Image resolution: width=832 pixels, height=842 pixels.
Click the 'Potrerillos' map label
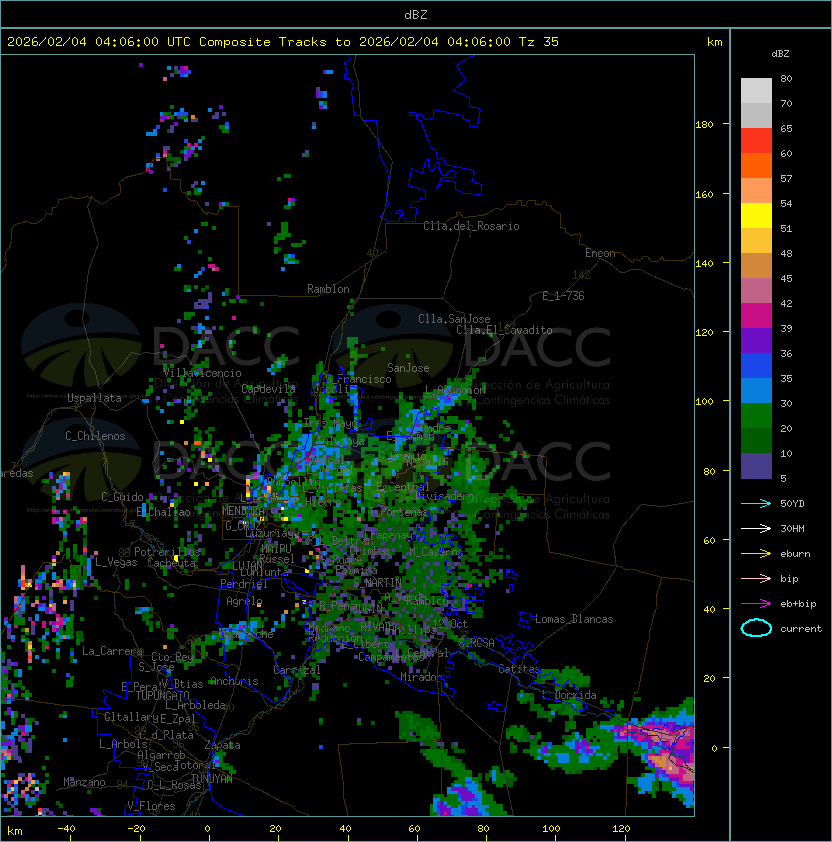click(x=167, y=552)
